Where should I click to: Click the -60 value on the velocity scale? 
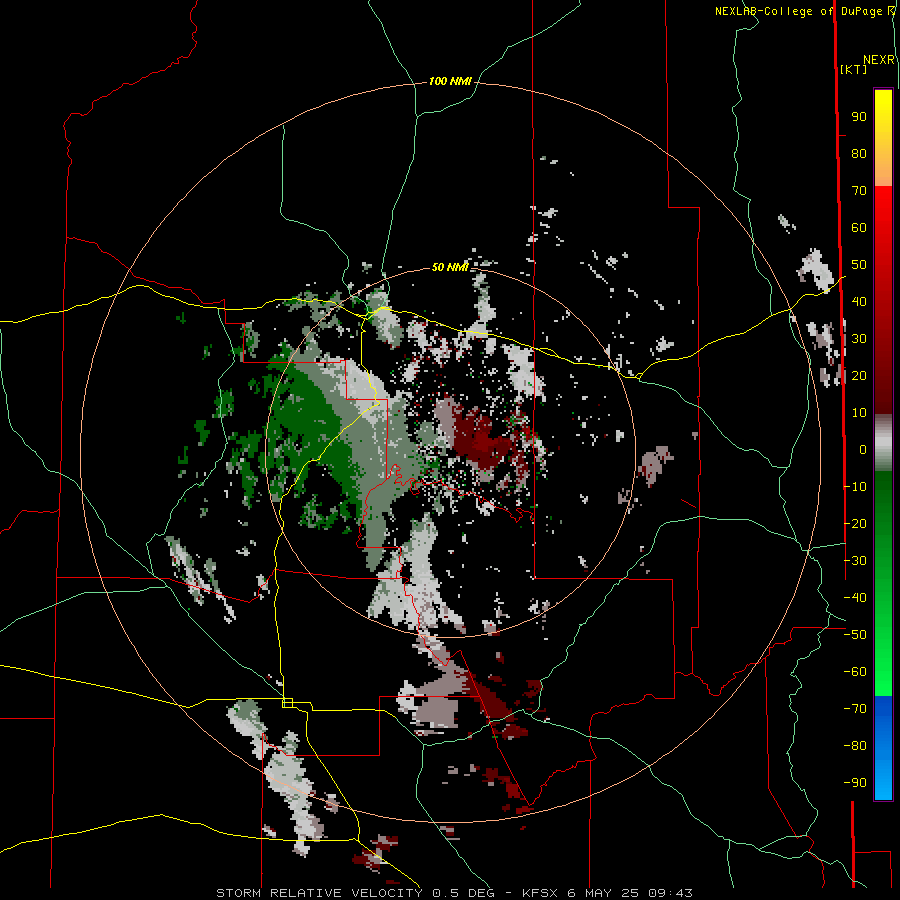pos(855,672)
